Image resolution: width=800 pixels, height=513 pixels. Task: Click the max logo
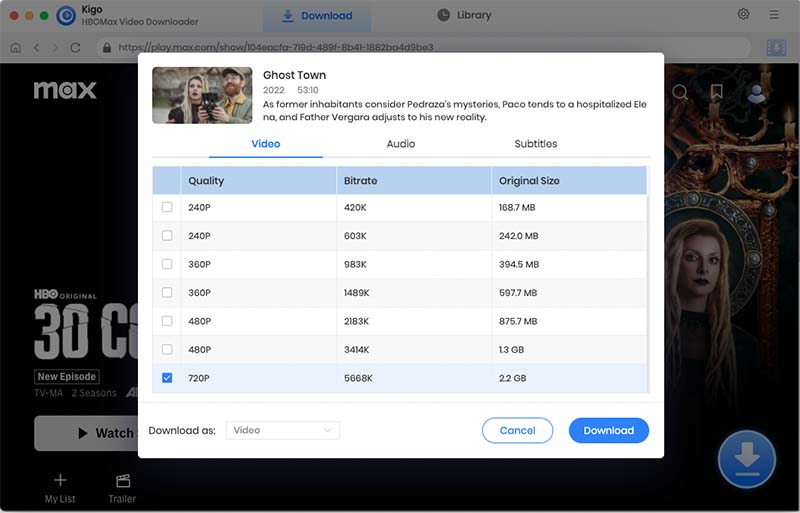click(65, 90)
